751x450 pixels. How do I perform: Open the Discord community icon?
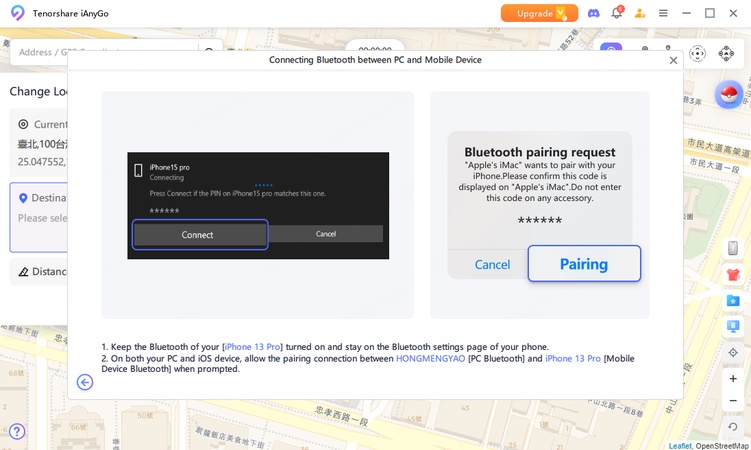point(593,13)
